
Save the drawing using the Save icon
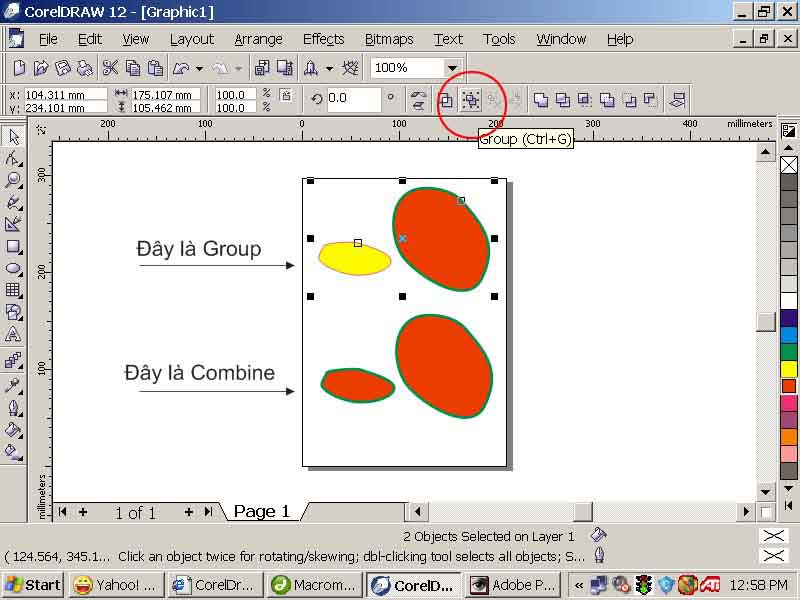coord(63,68)
